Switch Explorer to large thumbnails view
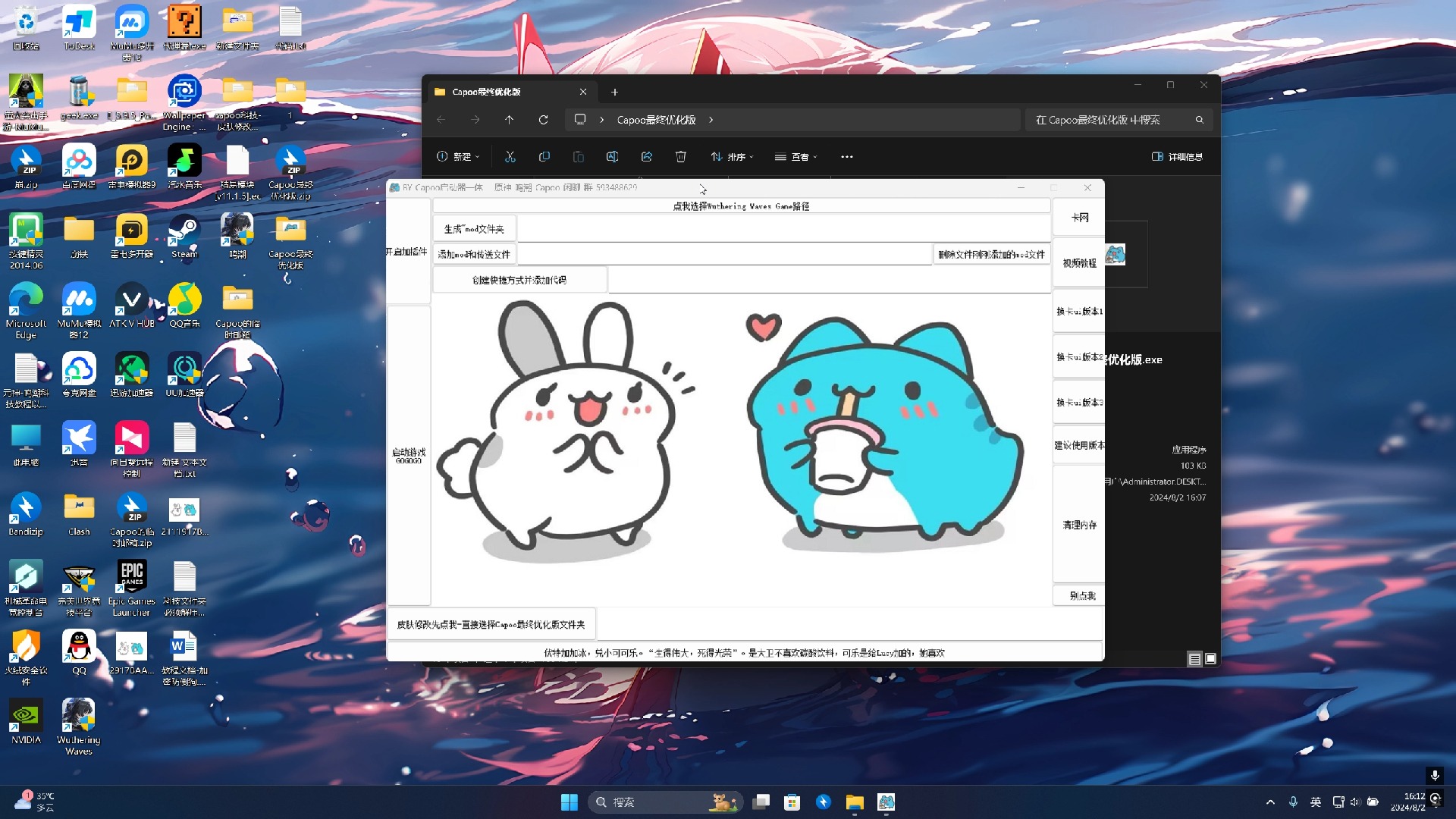The image size is (1456, 819). (x=1211, y=659)
